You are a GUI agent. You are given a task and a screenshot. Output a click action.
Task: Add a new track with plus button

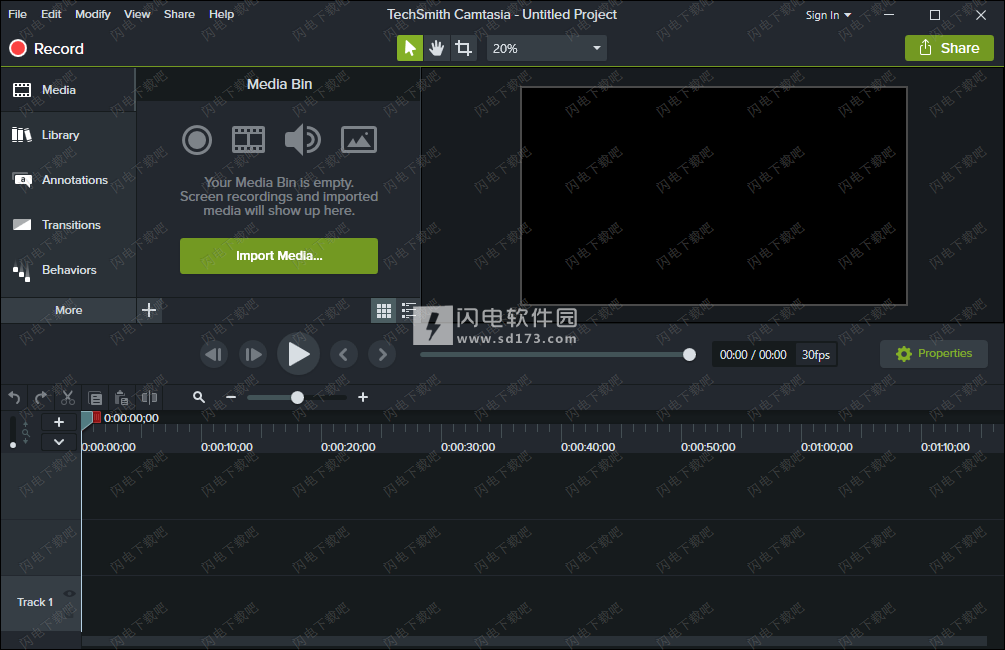59,422
